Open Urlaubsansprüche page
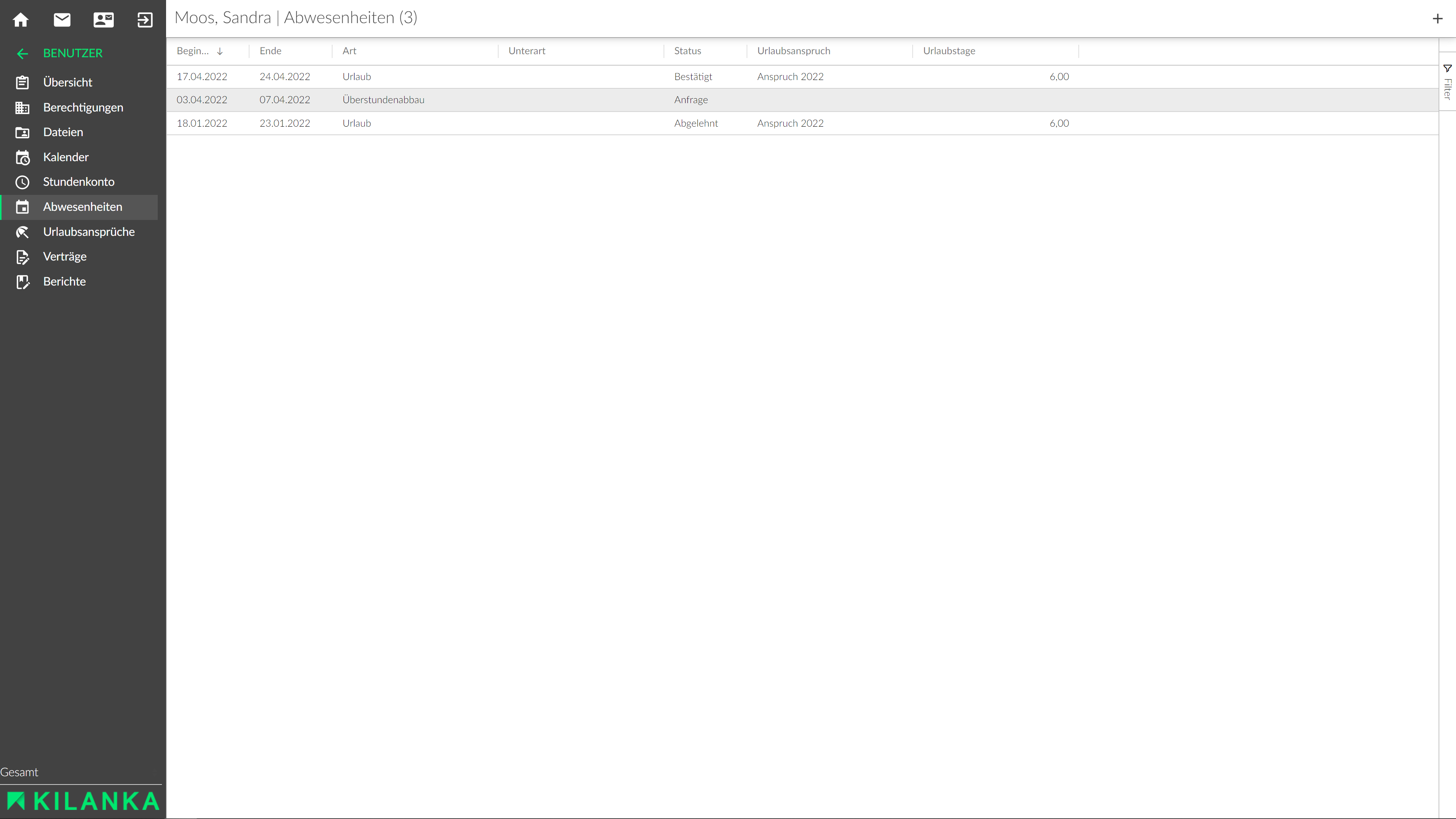Screen dimensions: 1456x819 [x=89, y=232]
